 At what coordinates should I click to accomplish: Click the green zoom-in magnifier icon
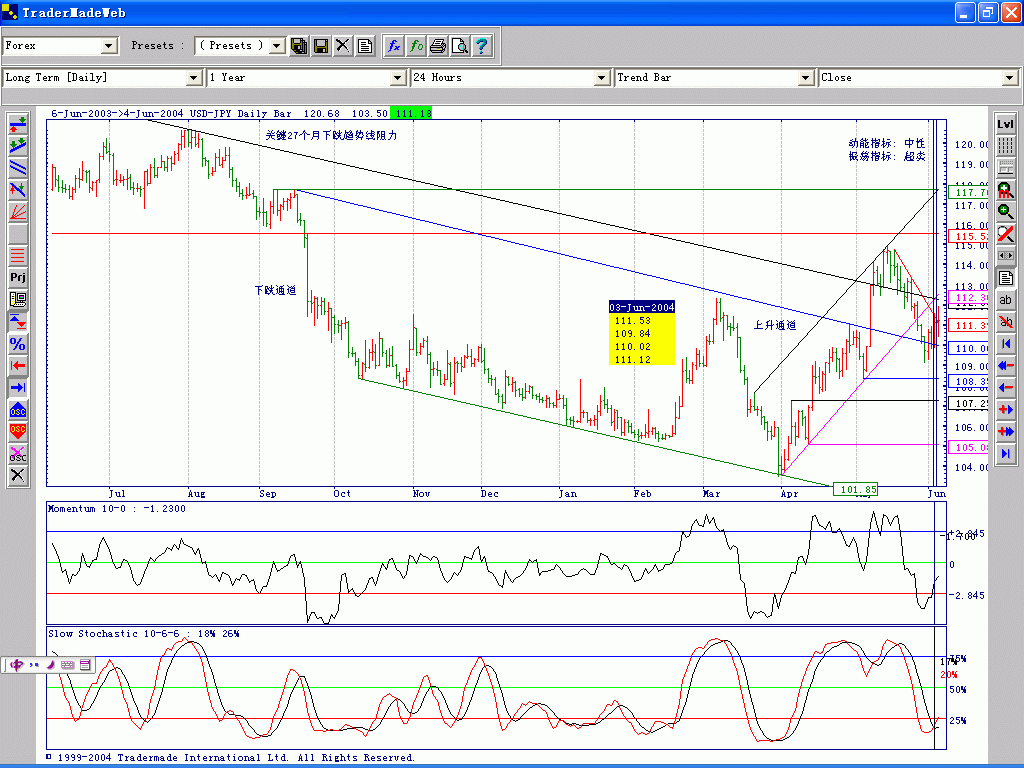pos(1006,212)
